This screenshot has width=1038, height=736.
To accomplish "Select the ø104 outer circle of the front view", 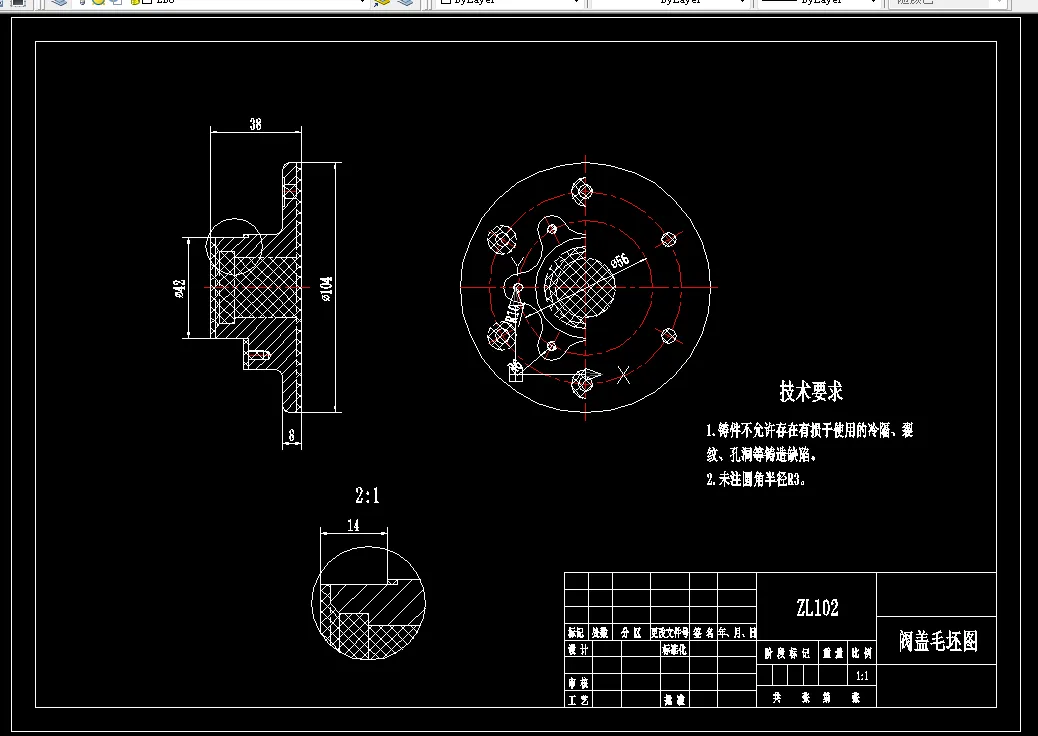I will coord(585,287).
